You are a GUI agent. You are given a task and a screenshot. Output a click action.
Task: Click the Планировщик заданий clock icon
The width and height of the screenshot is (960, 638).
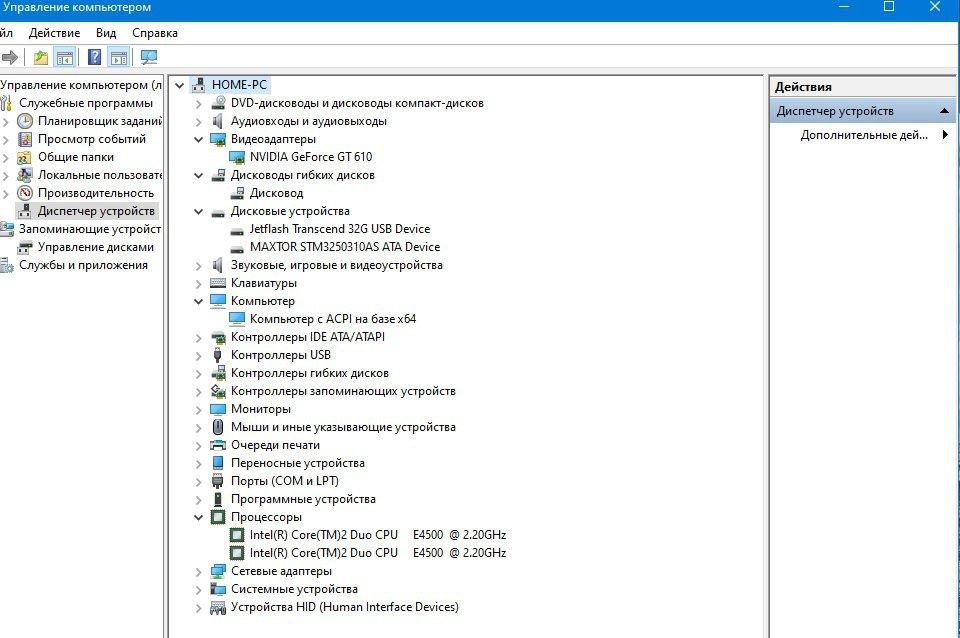tap(24, 121)
